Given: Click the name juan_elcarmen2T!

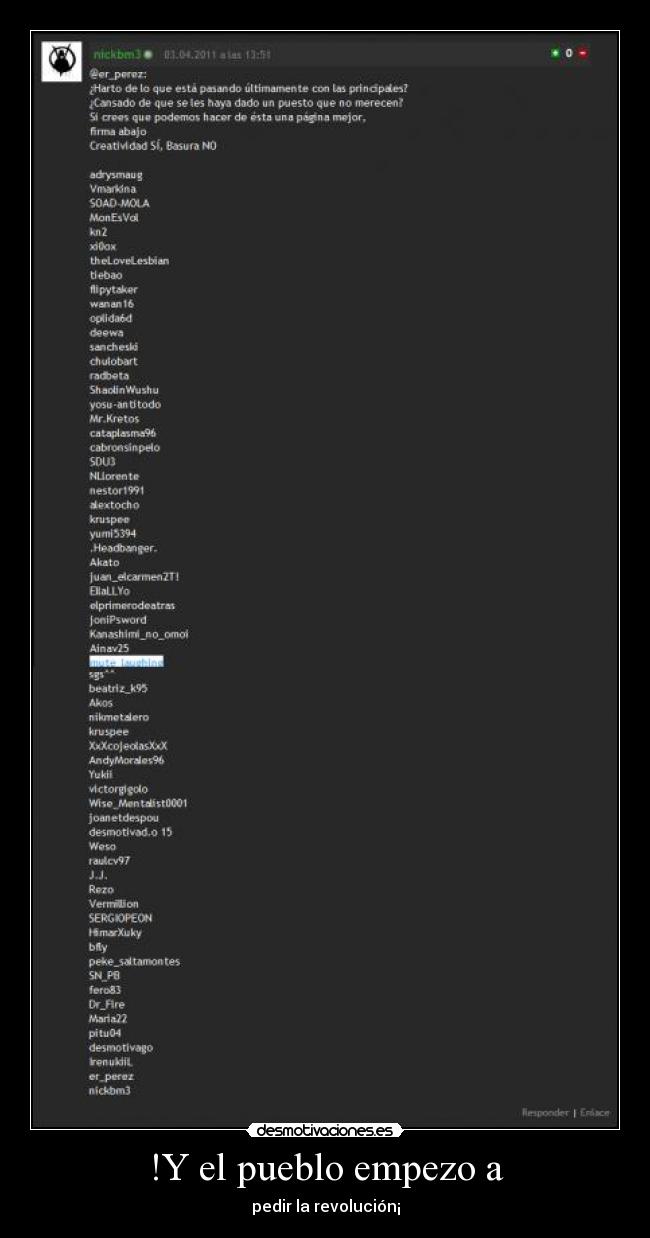Looking at the screenshot, I should 134,576.
